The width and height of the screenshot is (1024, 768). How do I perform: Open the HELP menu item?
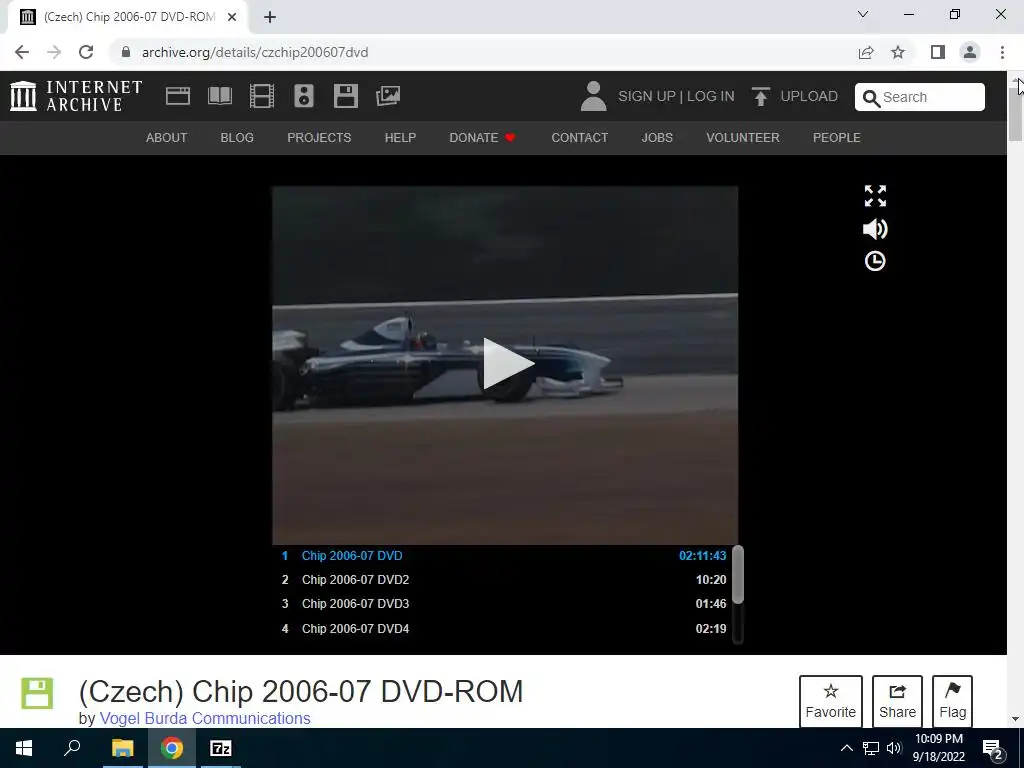[400, 138]
